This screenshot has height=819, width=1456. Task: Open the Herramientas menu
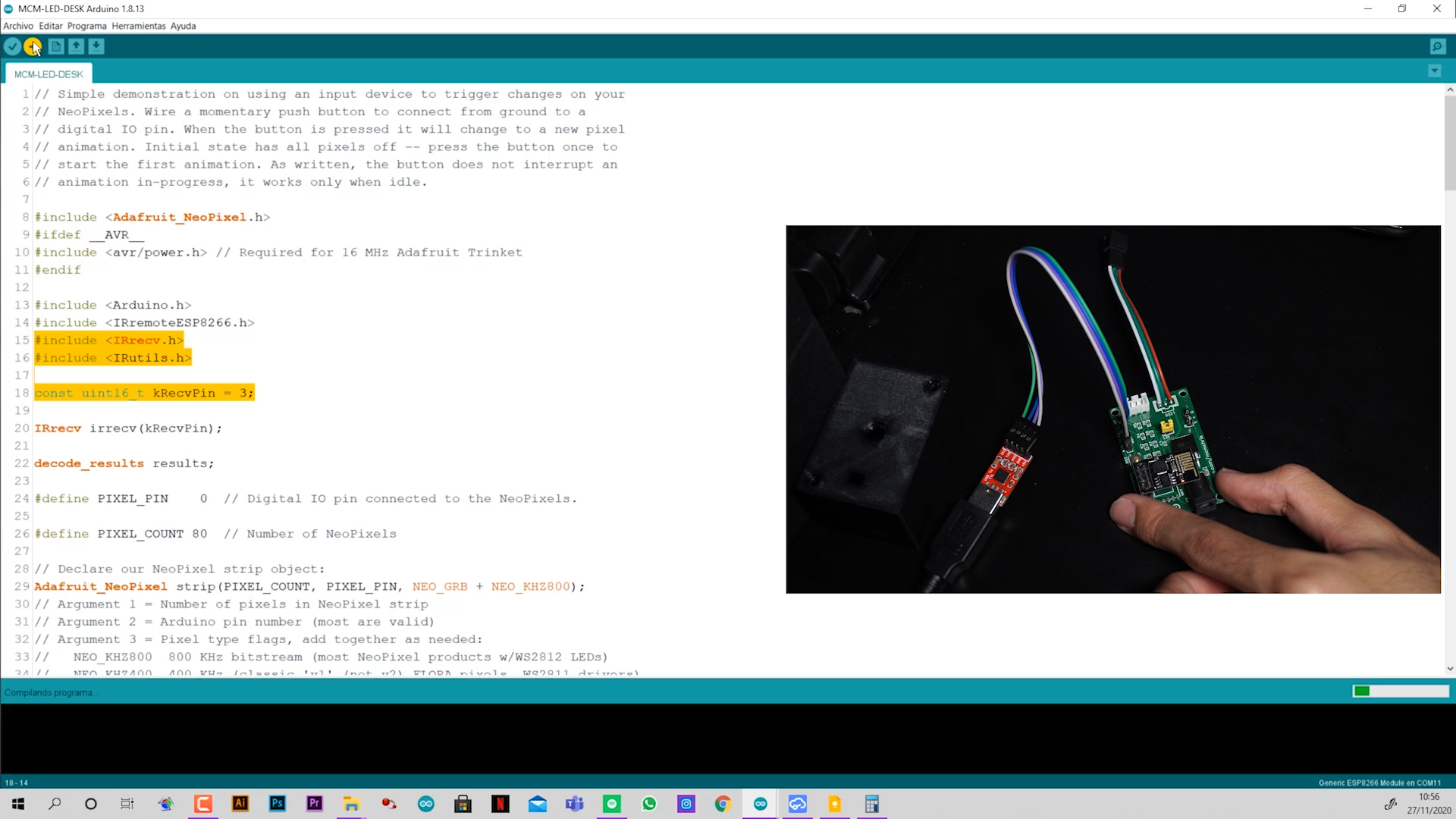point(139,25)
